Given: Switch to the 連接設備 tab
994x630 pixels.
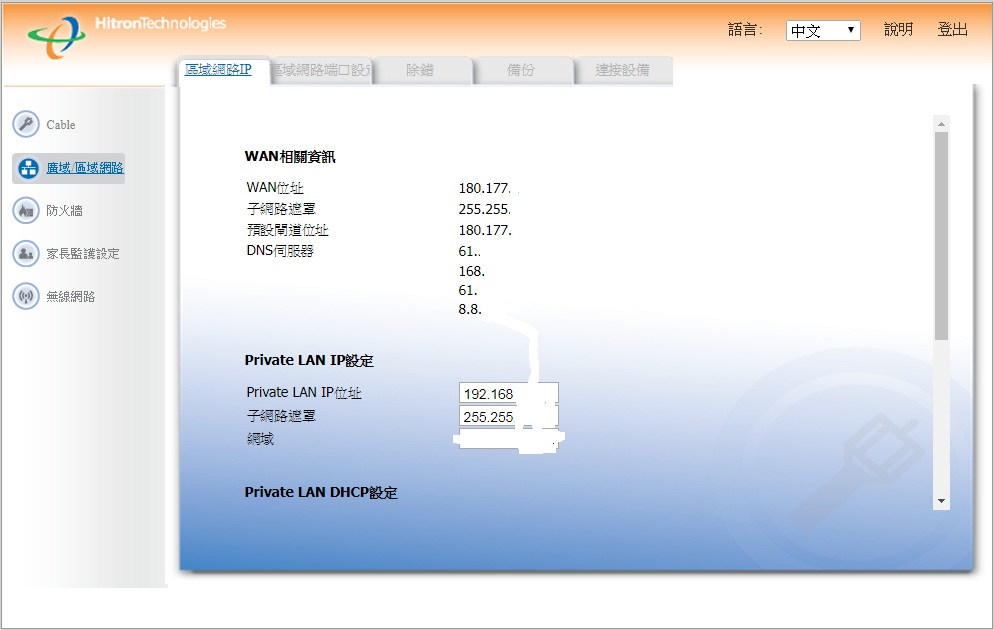Looking at the screenshot, I should pos(623,70).
